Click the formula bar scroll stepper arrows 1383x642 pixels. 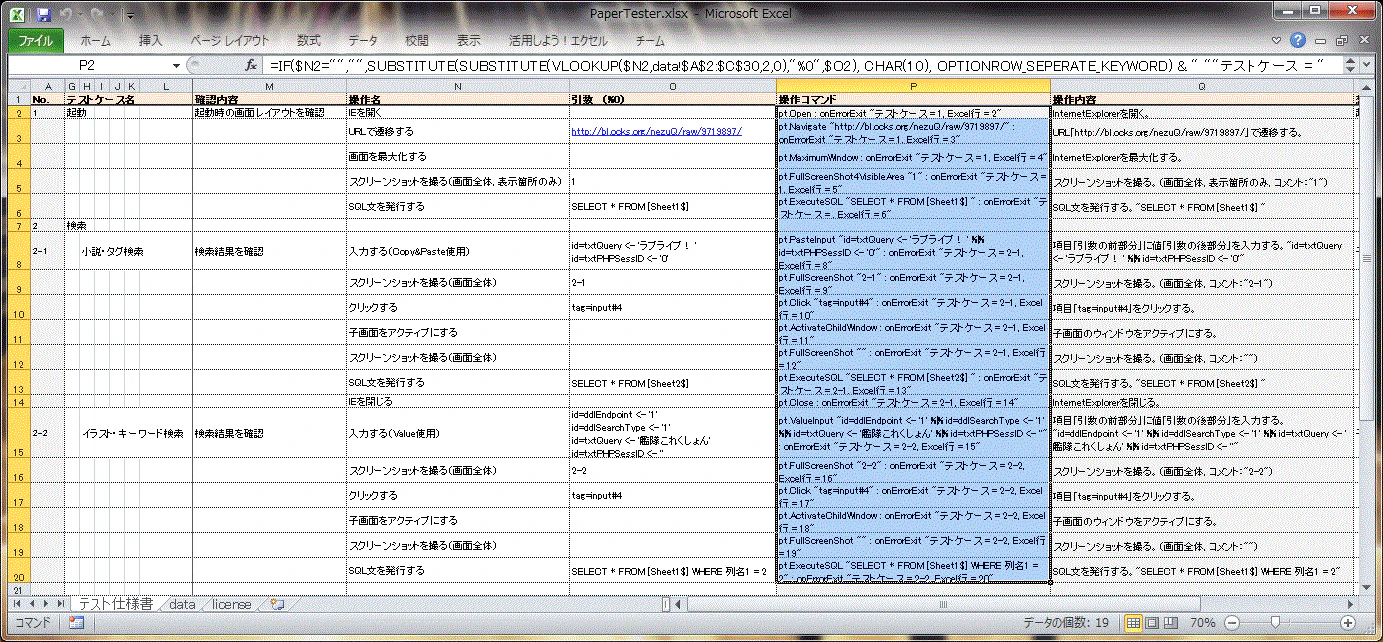1349,65
